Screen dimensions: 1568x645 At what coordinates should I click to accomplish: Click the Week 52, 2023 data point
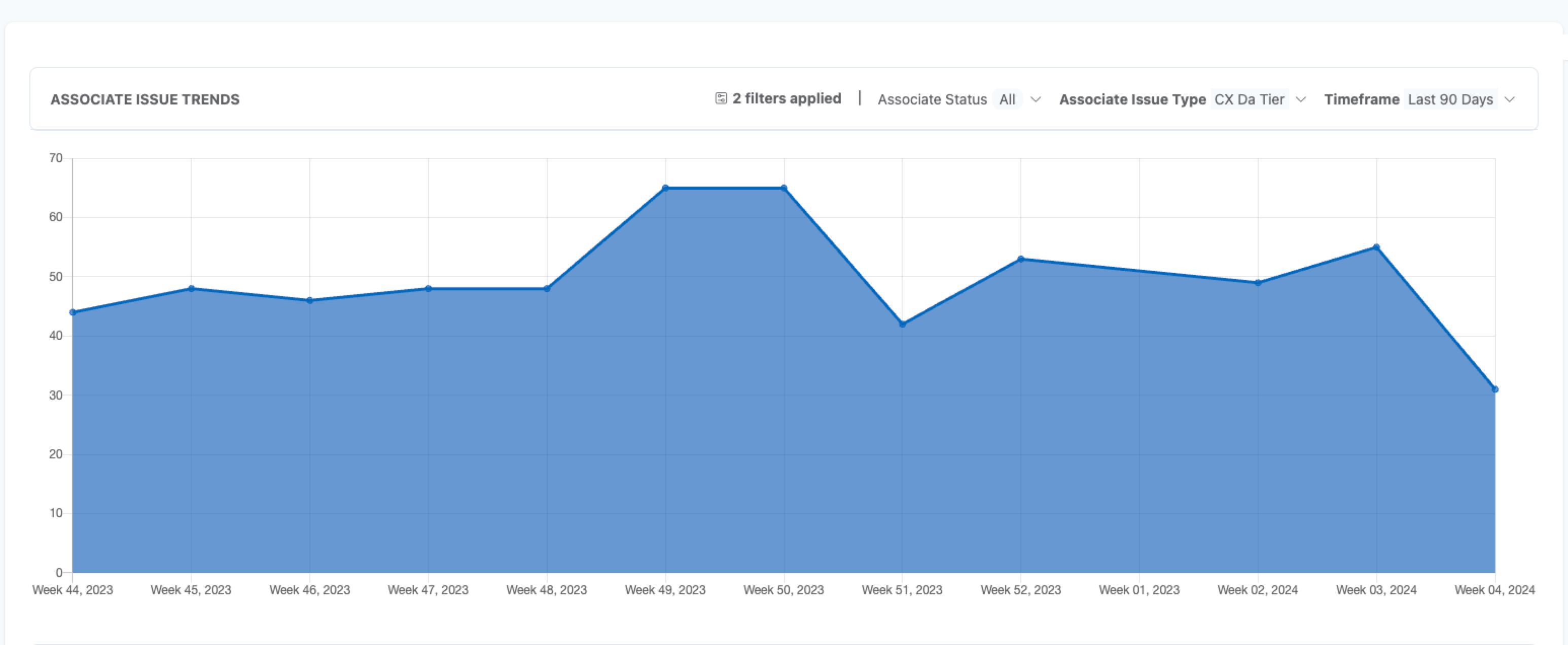(x=1021, y=259)
